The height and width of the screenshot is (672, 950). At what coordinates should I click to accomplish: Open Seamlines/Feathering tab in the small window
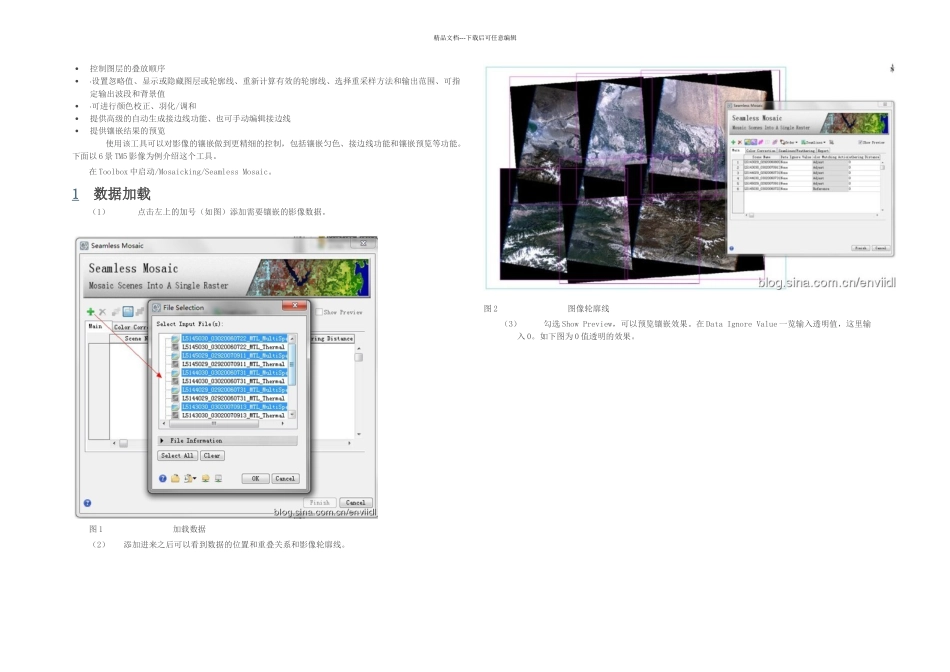[797, 151]
